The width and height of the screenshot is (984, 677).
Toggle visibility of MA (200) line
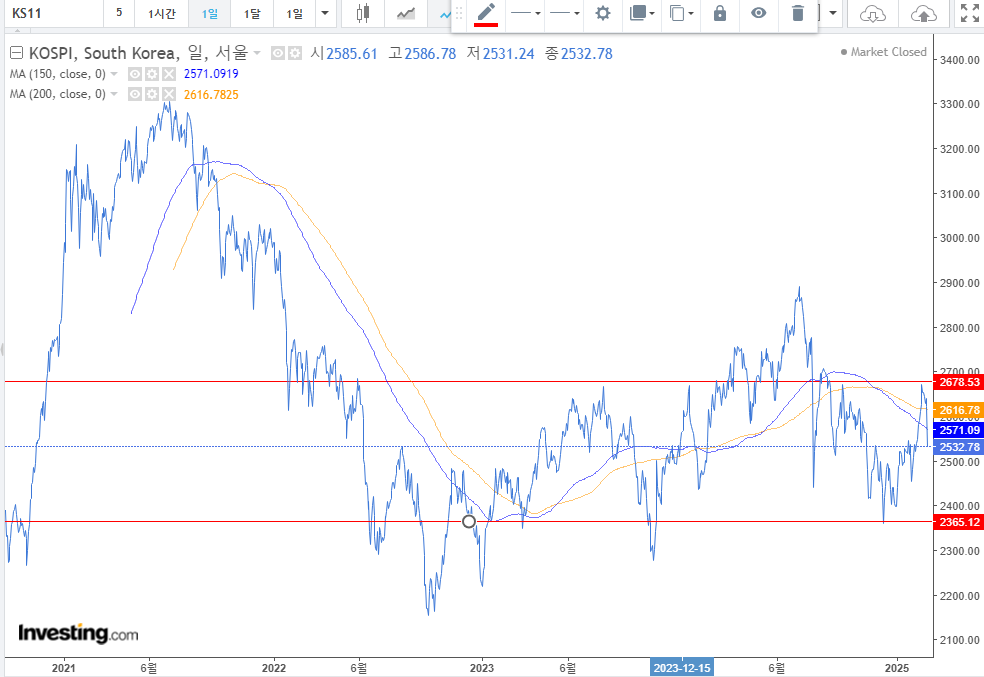point(135,94)
